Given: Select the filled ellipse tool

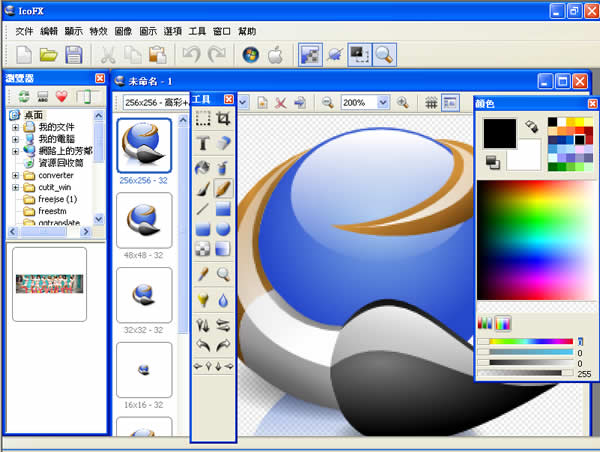Looking at the screenshot, I should tap(223, 229).
